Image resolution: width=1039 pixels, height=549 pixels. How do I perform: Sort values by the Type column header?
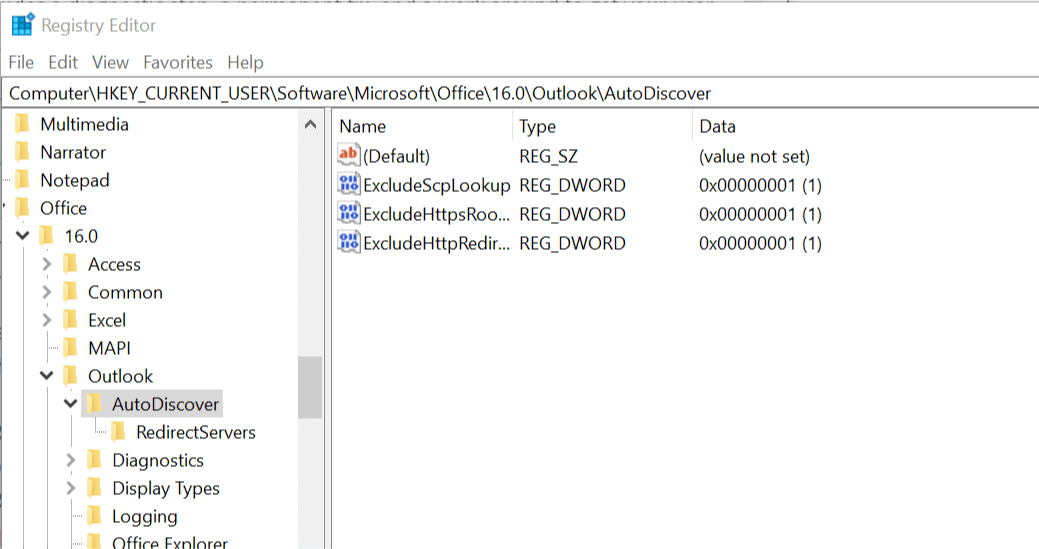[602, 126]
